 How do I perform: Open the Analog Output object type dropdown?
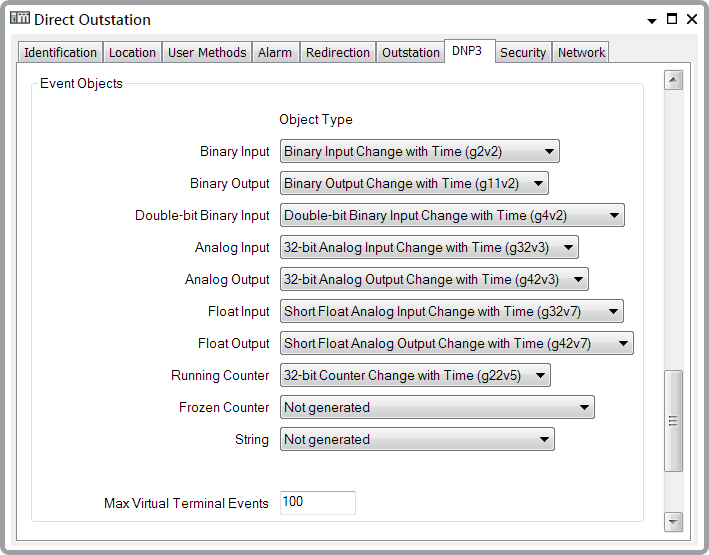(x=434, y=280)
